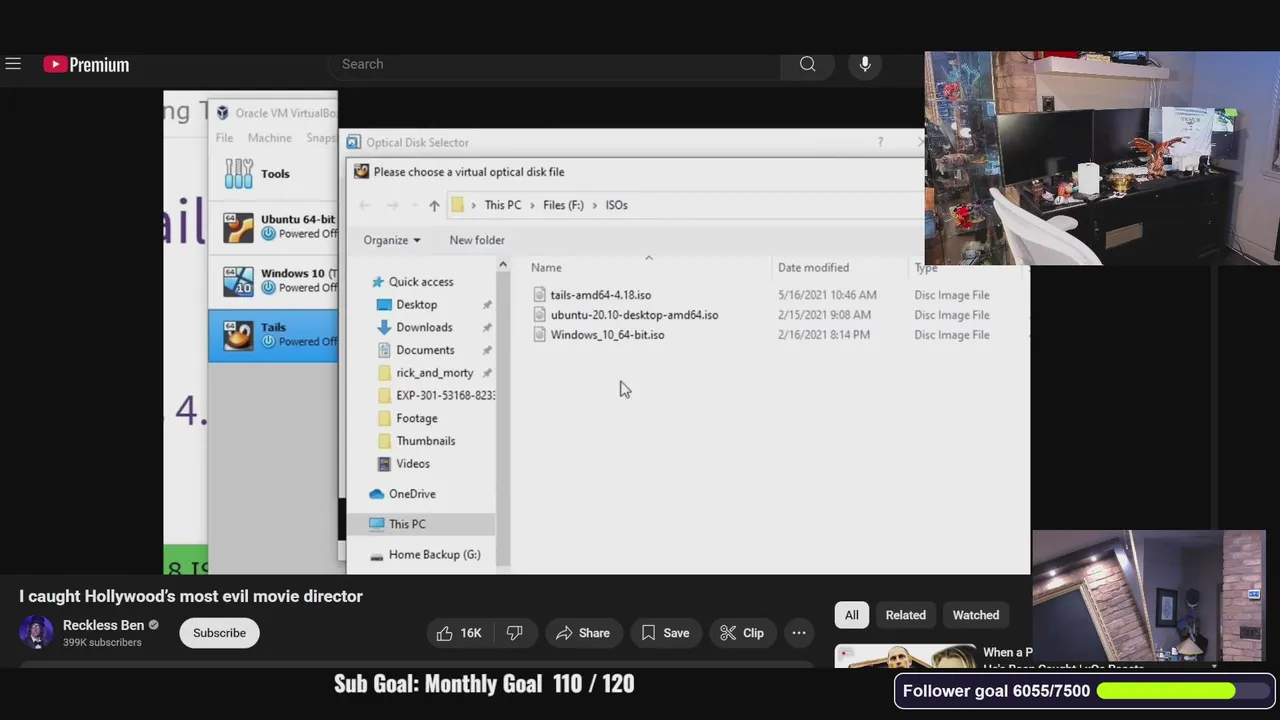This screenshot has width=1280, height=720.
Task: Select the All filter chip
Action: point(852,615)
